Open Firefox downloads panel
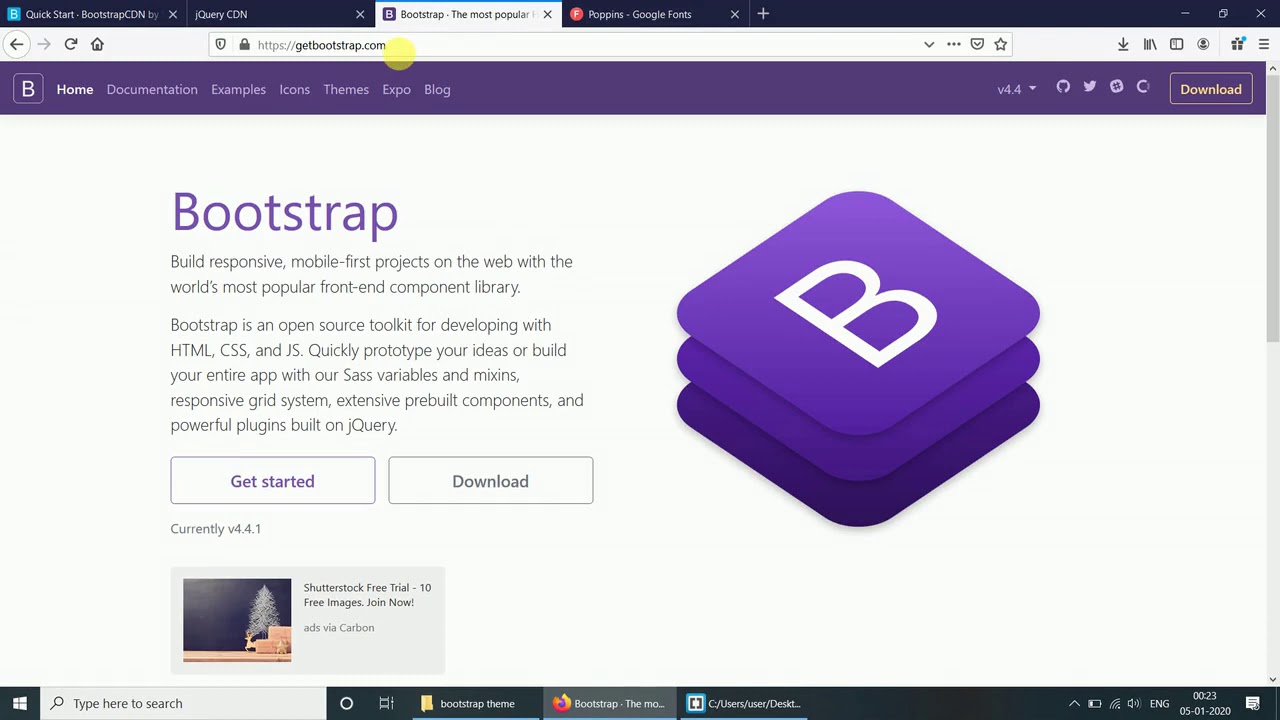The width and height of the screenshot is (1280, 720). pyautogui.click(x=1123, y=44)
